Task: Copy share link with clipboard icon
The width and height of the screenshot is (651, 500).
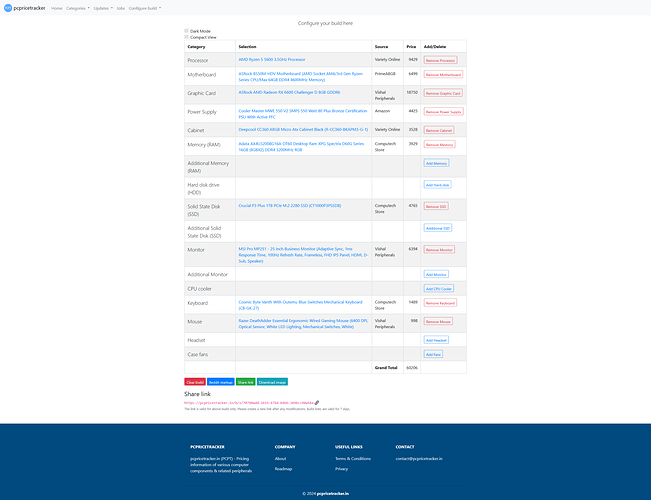Action: (x=317, y=402)
